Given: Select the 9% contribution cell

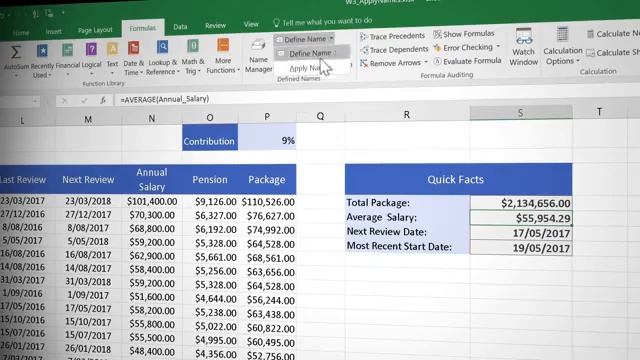Looking at the screenshot, I should pyautogui.click(x=267, y=138).
